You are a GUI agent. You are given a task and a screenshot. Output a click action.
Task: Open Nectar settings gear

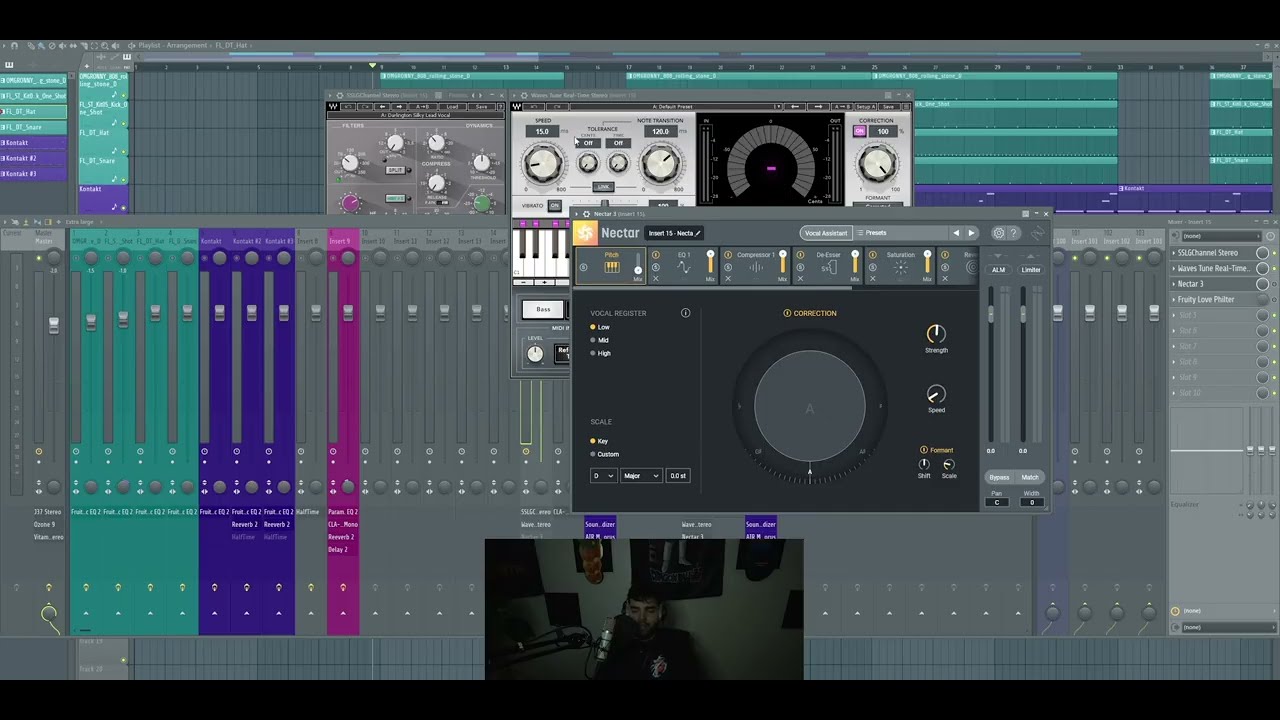coord(999,233)
